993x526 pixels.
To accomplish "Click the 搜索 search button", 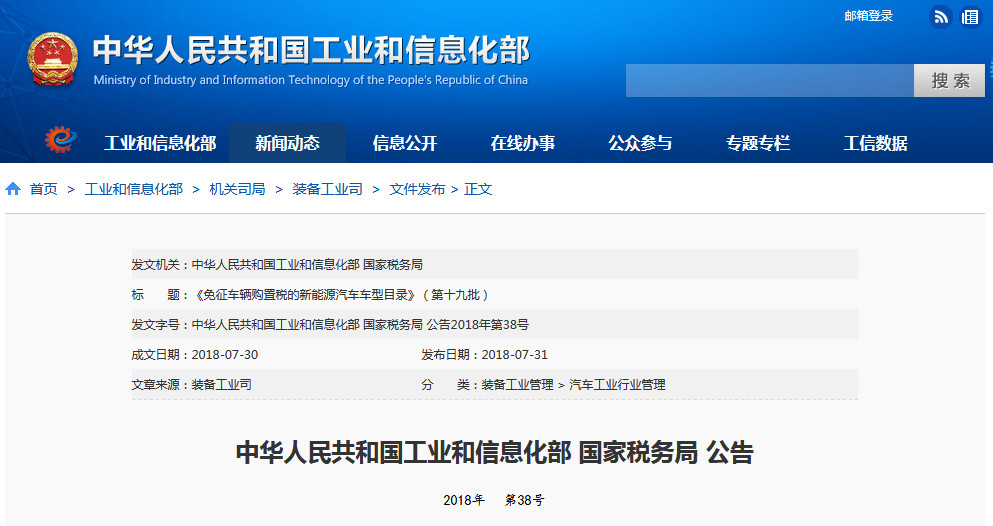I will (949, 80).
